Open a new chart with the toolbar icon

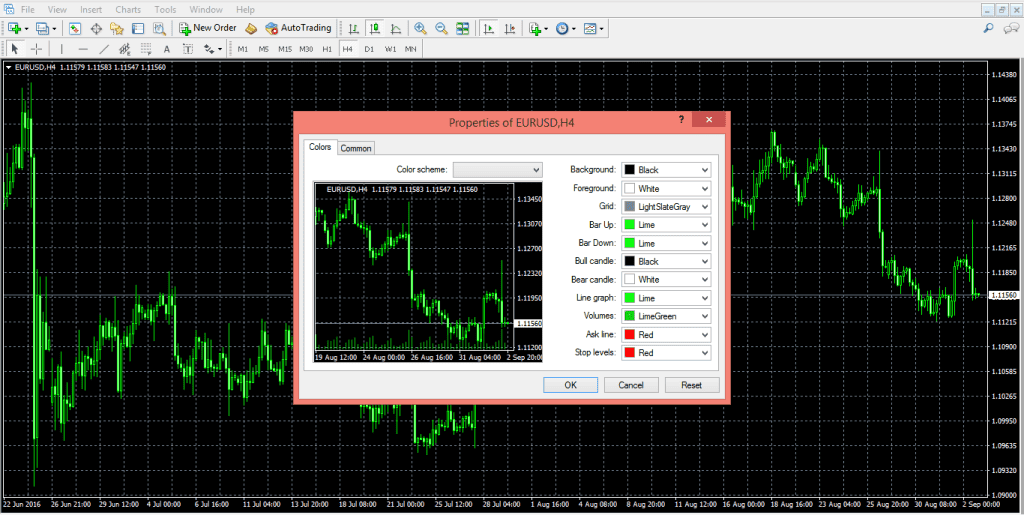click(14, 28)
